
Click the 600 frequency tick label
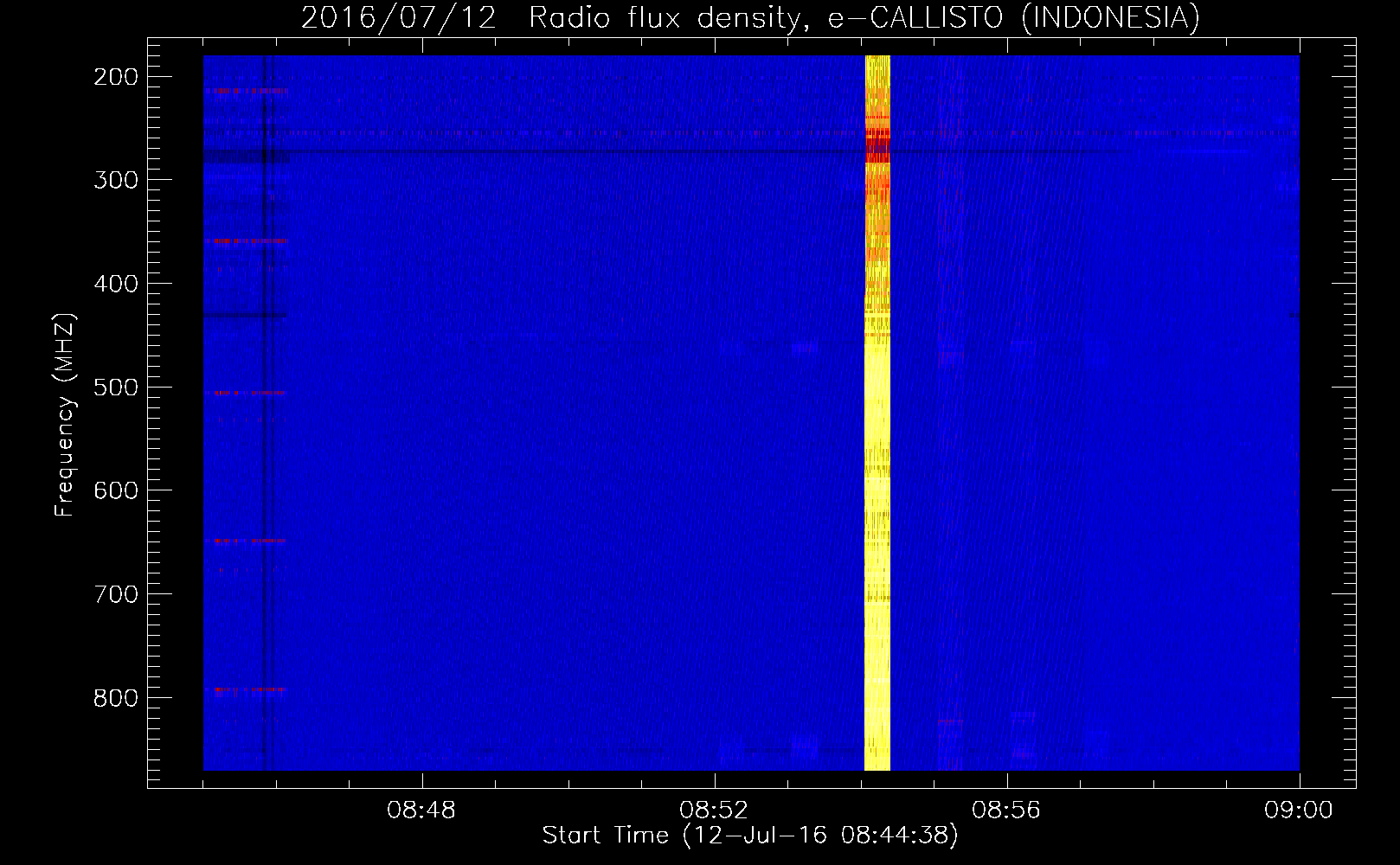click(x=116, y=490)
